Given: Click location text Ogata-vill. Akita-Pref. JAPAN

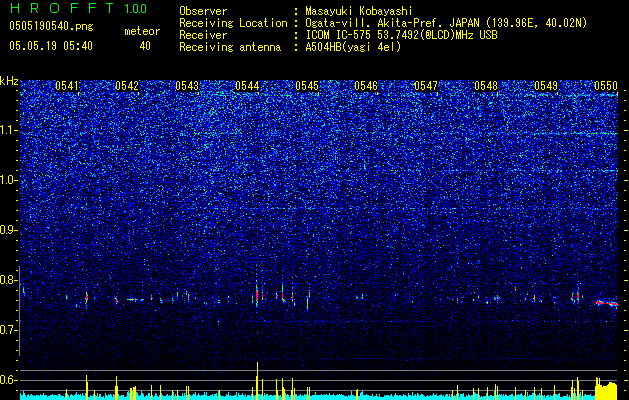Looking at the screenshot, I should [x=392, y=23].
